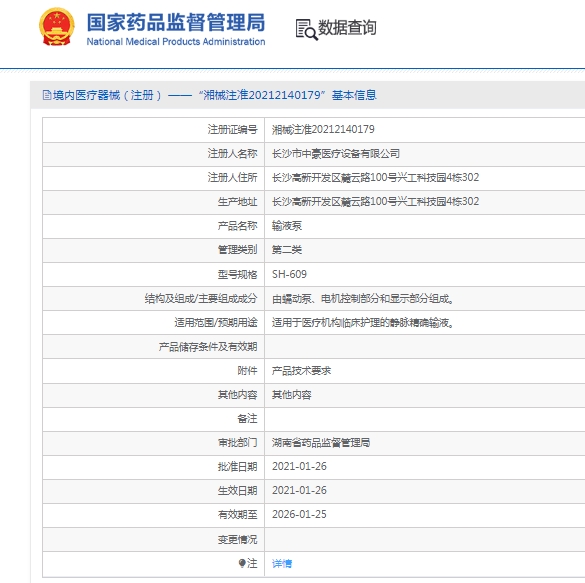Click the National Medical Products Administration subtitle
585x583 pixels.
coord(176,42)
